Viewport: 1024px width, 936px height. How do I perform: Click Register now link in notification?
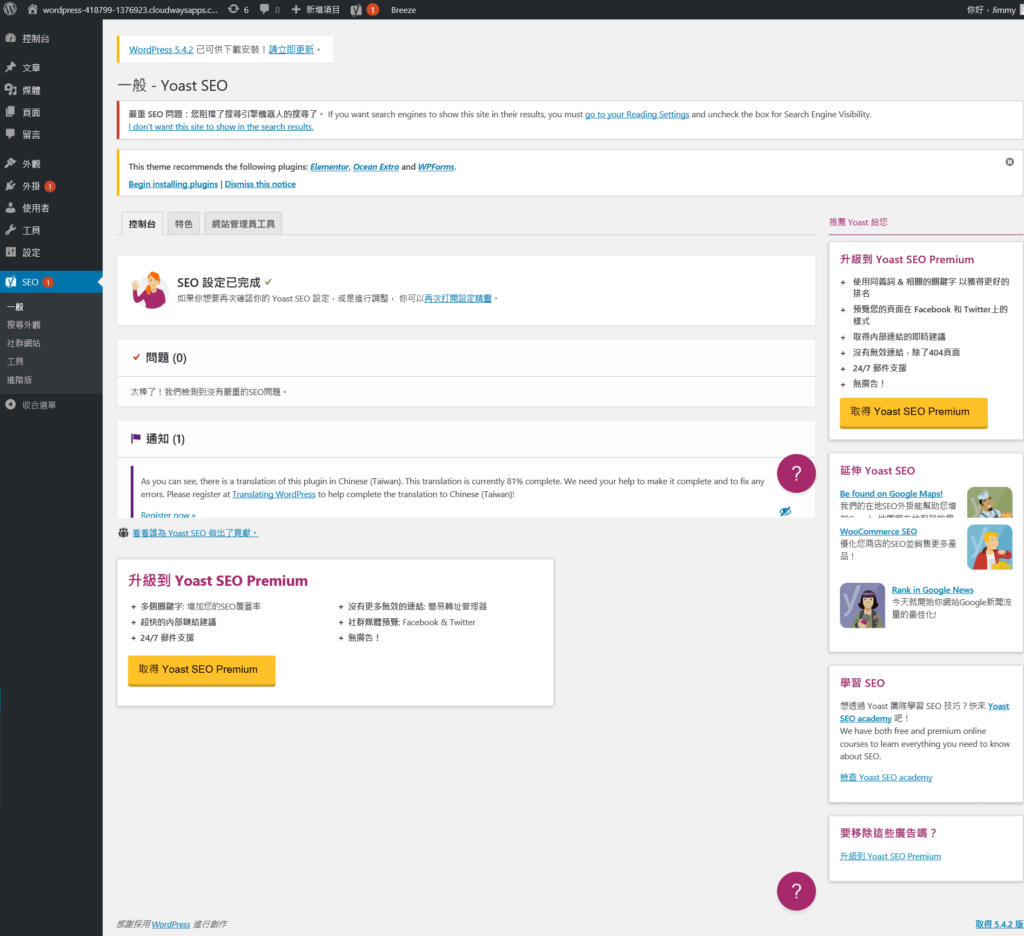click(168, 515)
